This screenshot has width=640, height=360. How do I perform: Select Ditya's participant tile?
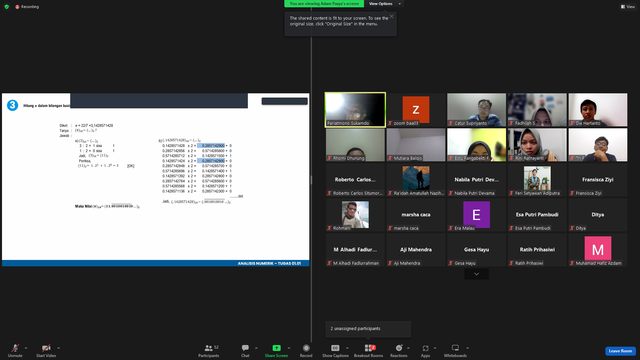598,215
